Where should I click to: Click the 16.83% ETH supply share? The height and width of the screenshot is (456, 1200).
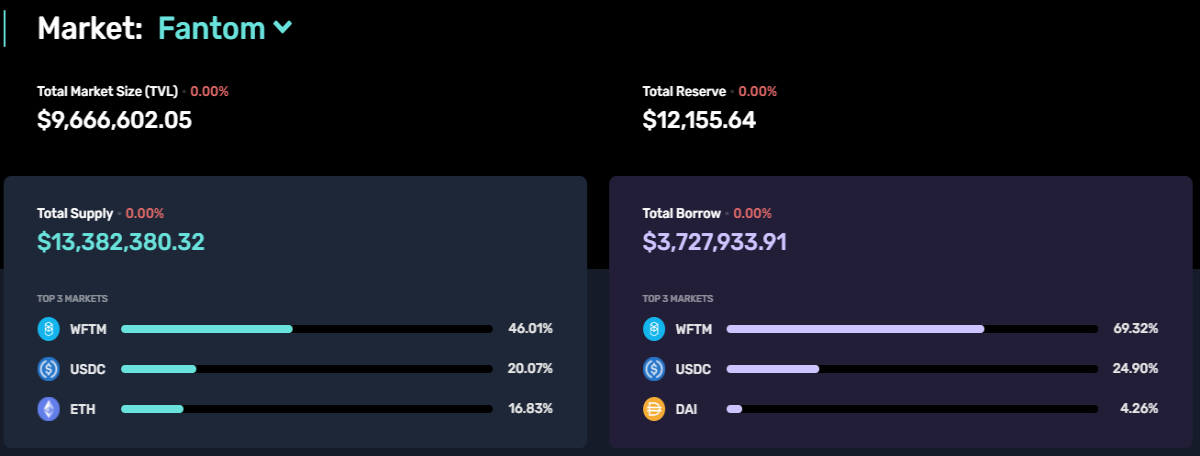pos(530,409)
